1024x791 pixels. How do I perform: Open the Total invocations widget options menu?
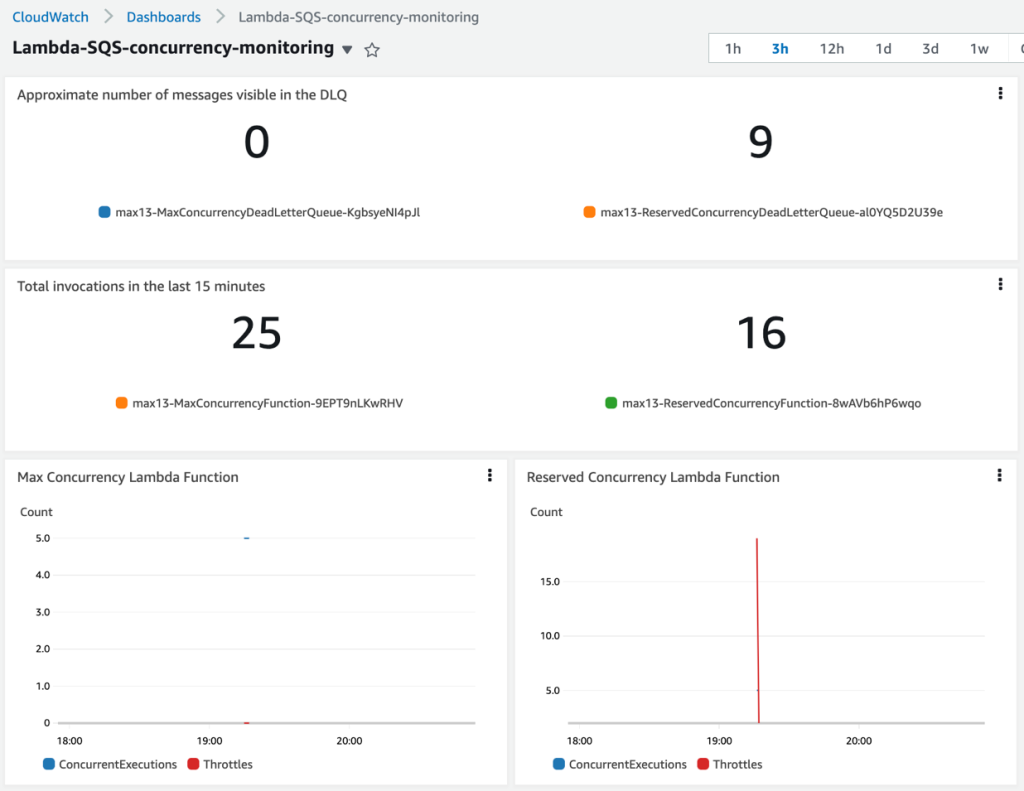1001,284
